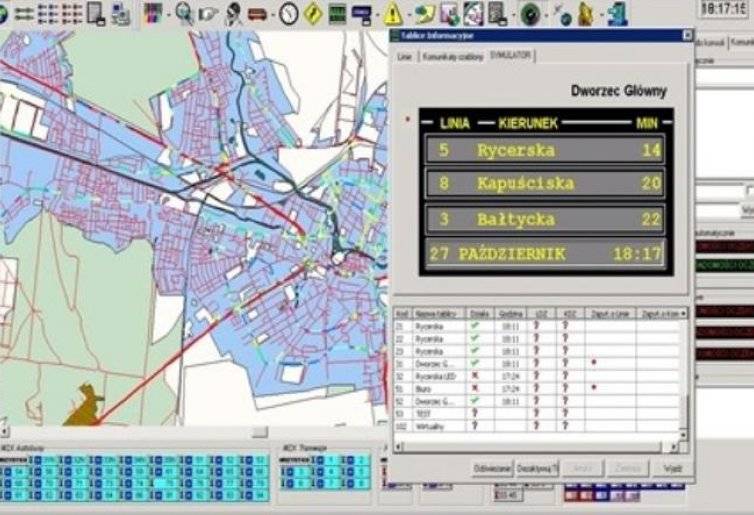Select the magnifying glass zoom tool

[x=184, y=13]
